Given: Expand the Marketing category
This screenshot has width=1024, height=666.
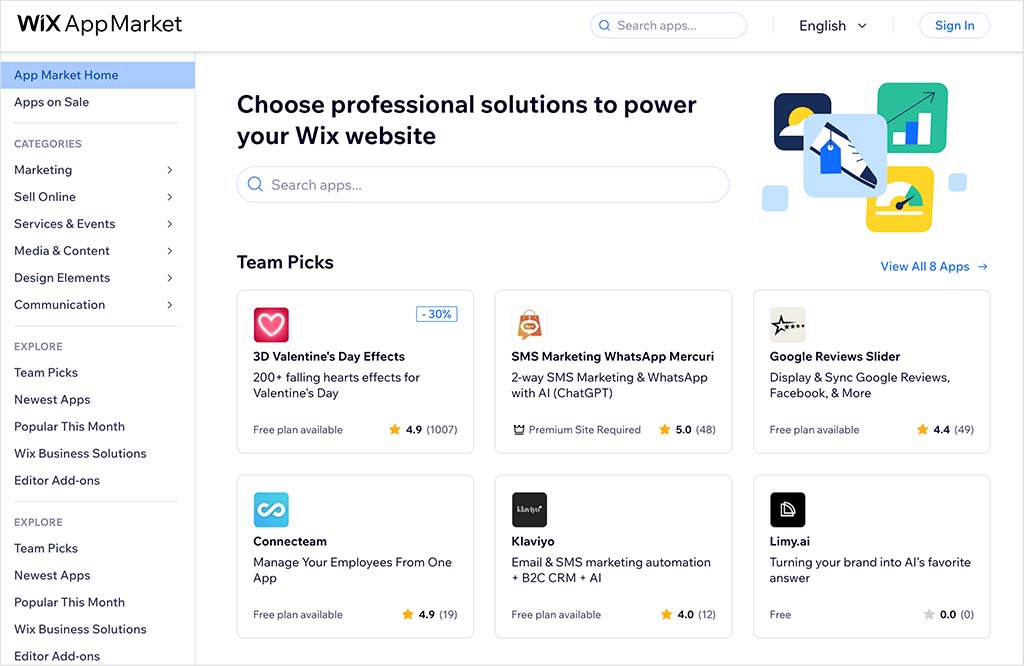Looking at the screenshot, I should click(43, 170).
